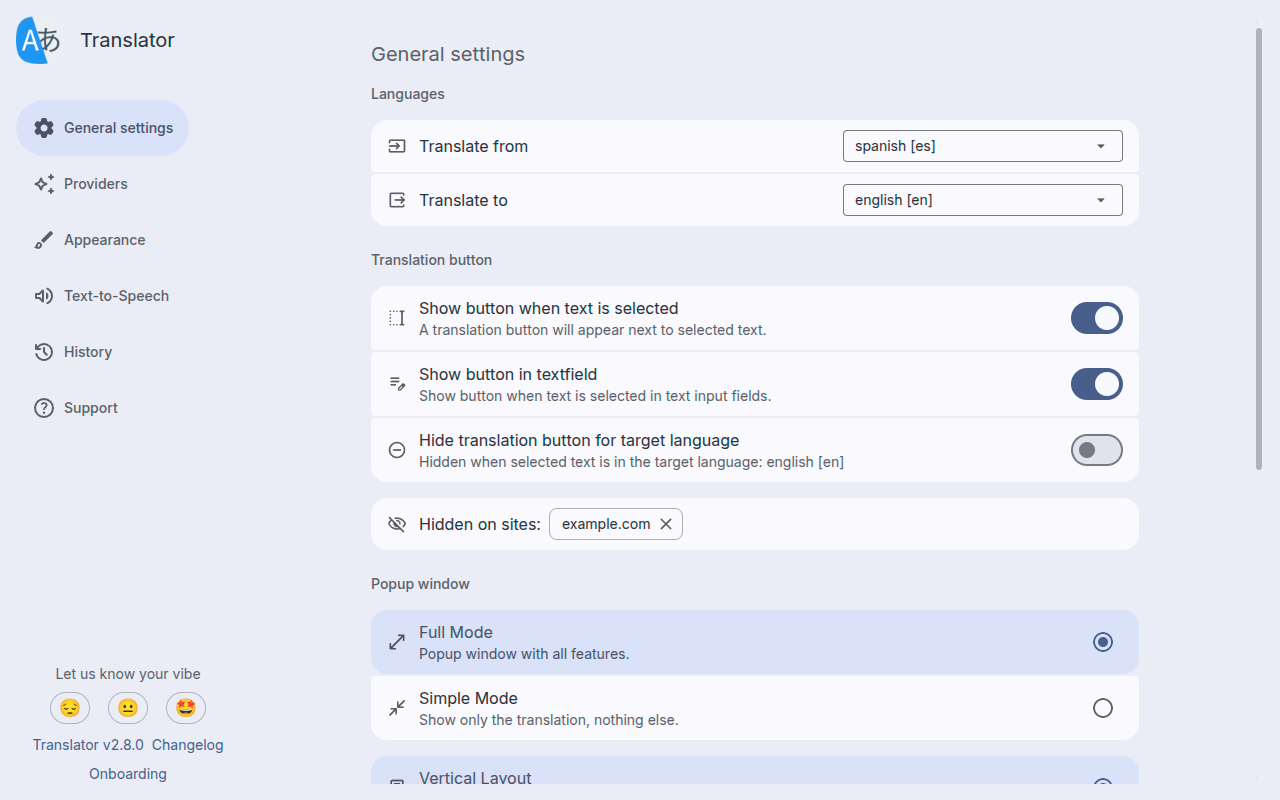Click the text selection icon beside Show button when text is selected
This screenshot has width=1280, height=800.
397,318
